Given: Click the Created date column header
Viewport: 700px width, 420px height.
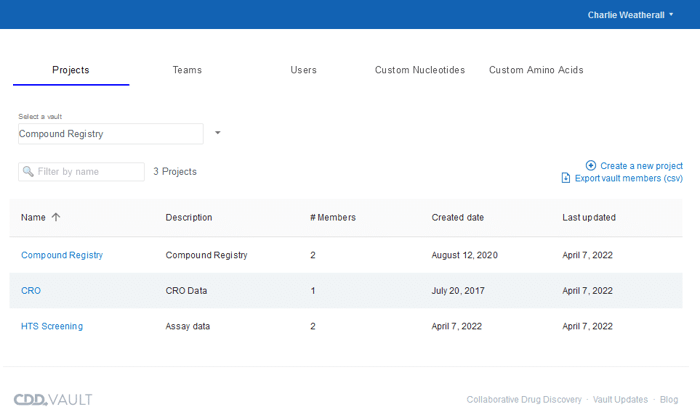Looking at the screenshot, I should (x=458, y=217).
